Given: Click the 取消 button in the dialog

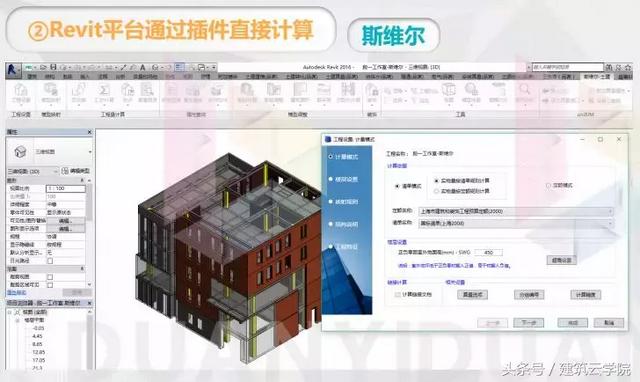Looking at the screenshot, I should [609, 323].
